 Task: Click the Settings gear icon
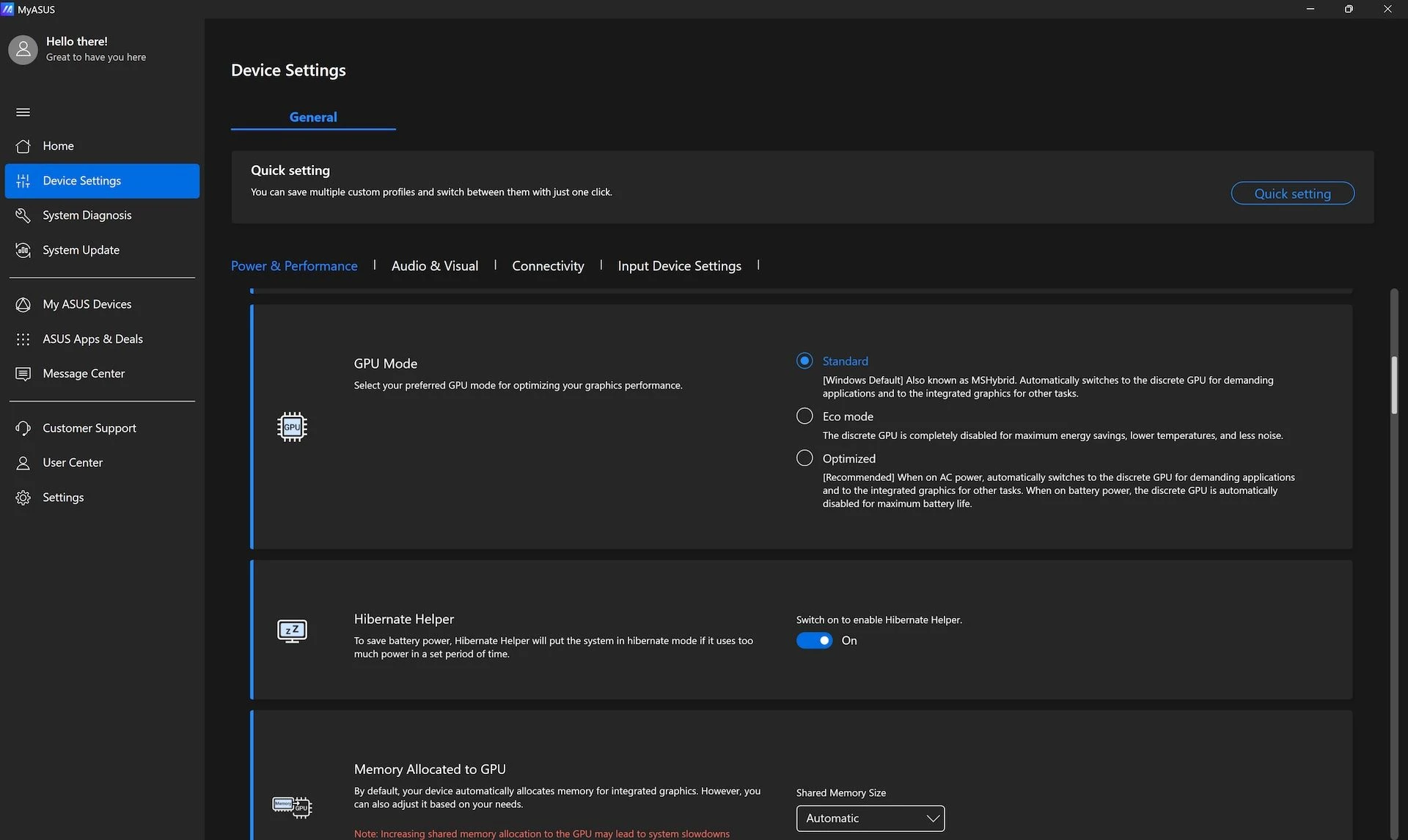23,497
